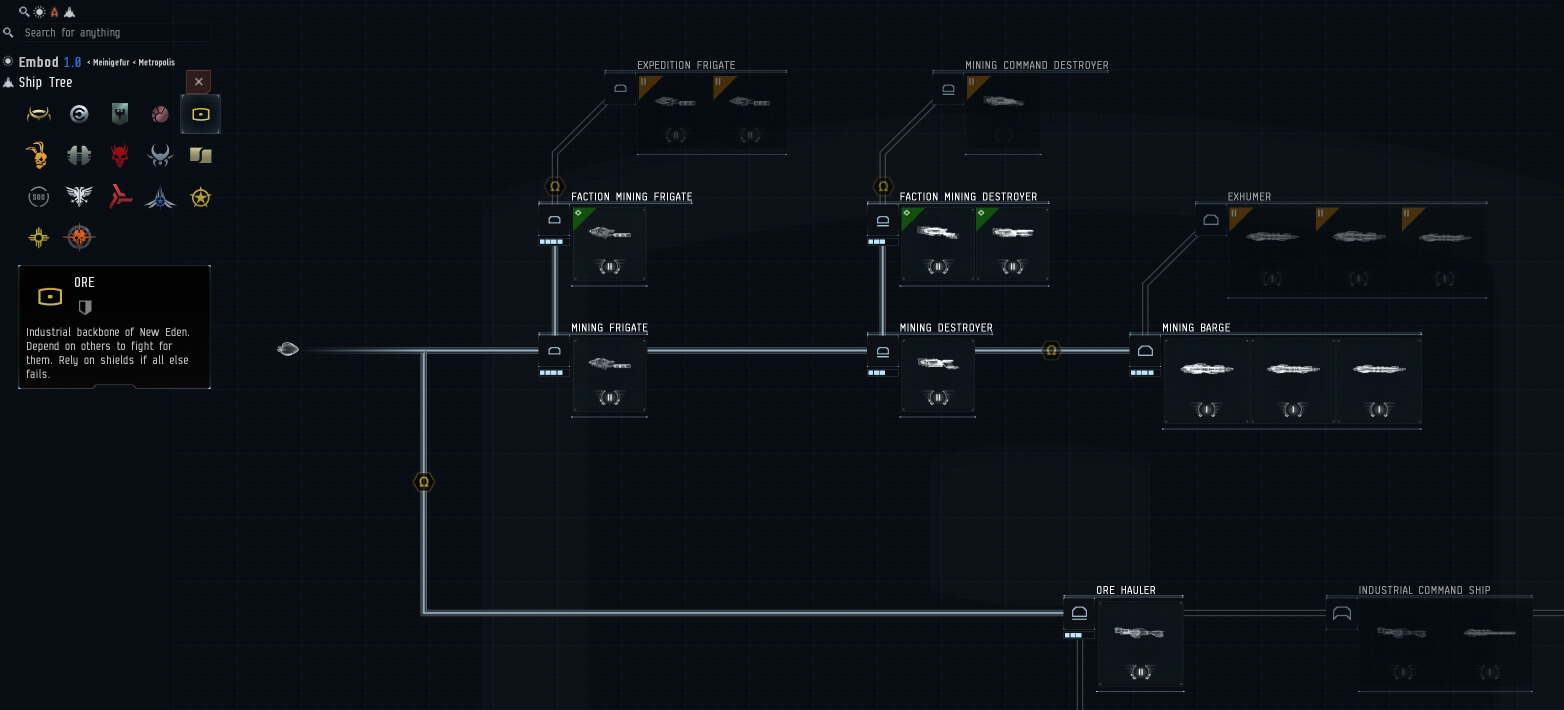Select the red demon skull faction icon
Image resolution: width=1564 pixels, height=710 pixels.
120,155
